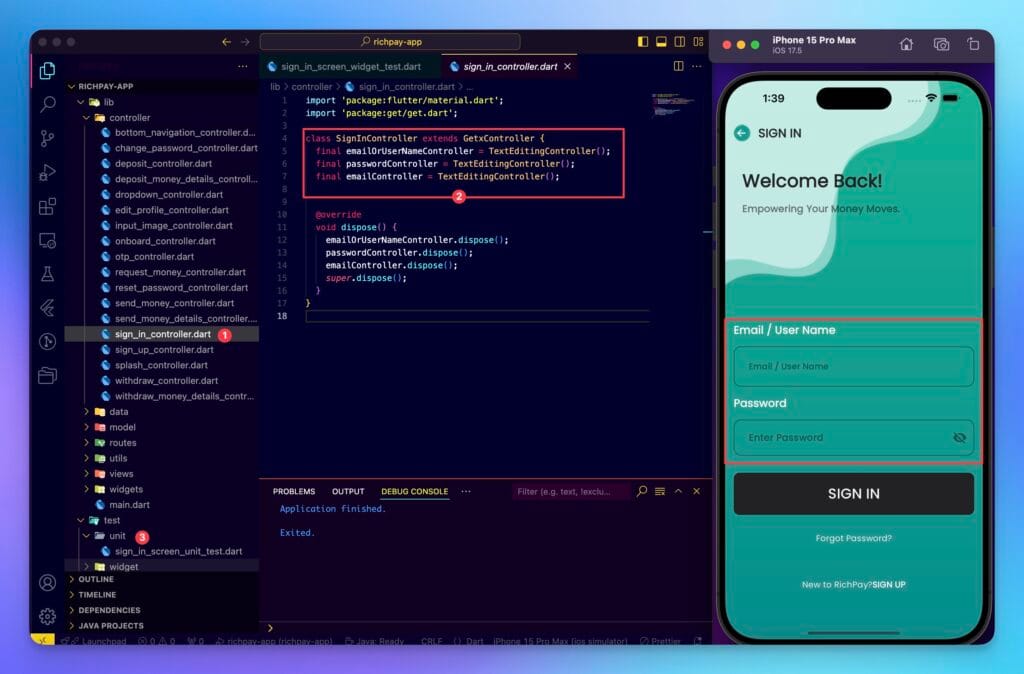Show more panel tabs ellipsis

pyautogui.click(x=466, y=491)
